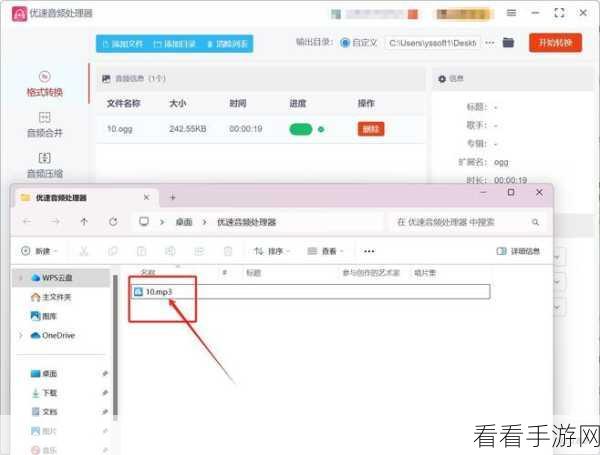
Task: Open the output folder icon
Action: [x=508, y=42]
